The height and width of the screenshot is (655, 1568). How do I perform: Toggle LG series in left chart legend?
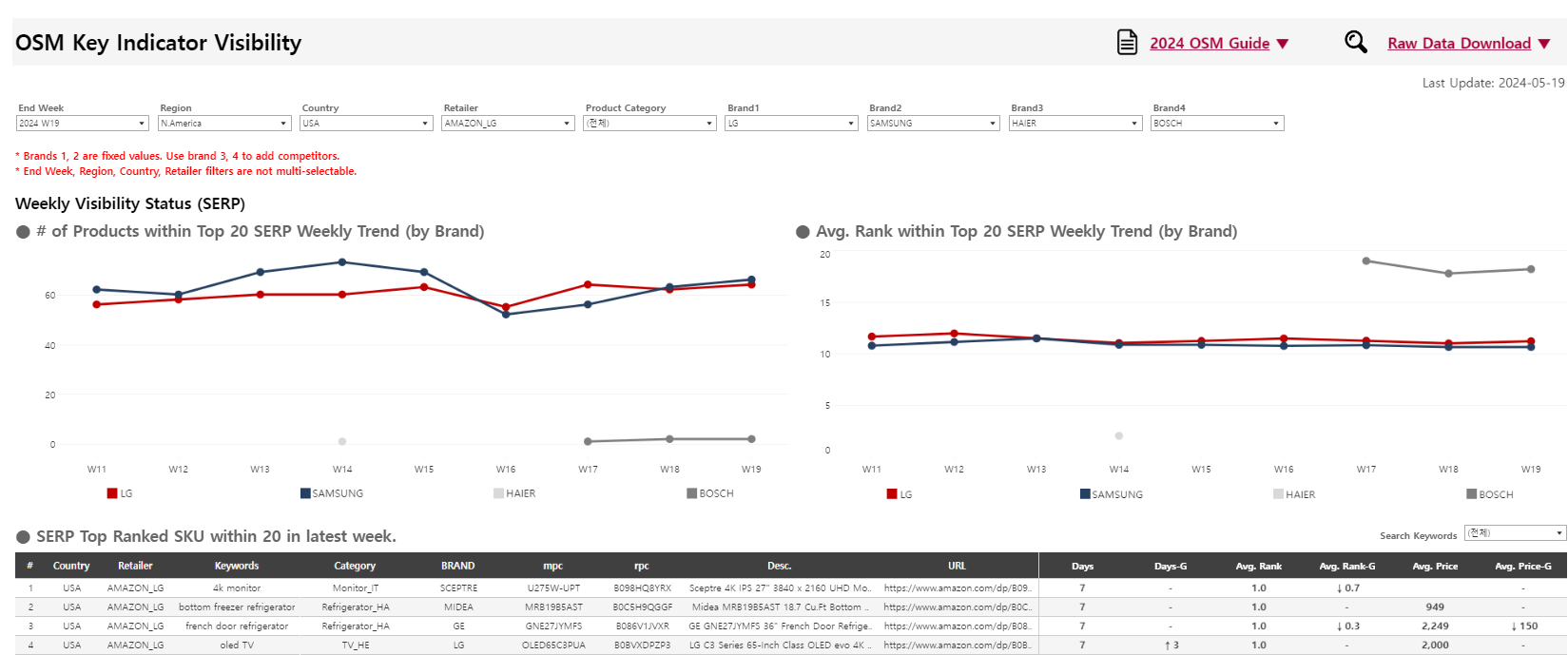click(x=120, y=493)
